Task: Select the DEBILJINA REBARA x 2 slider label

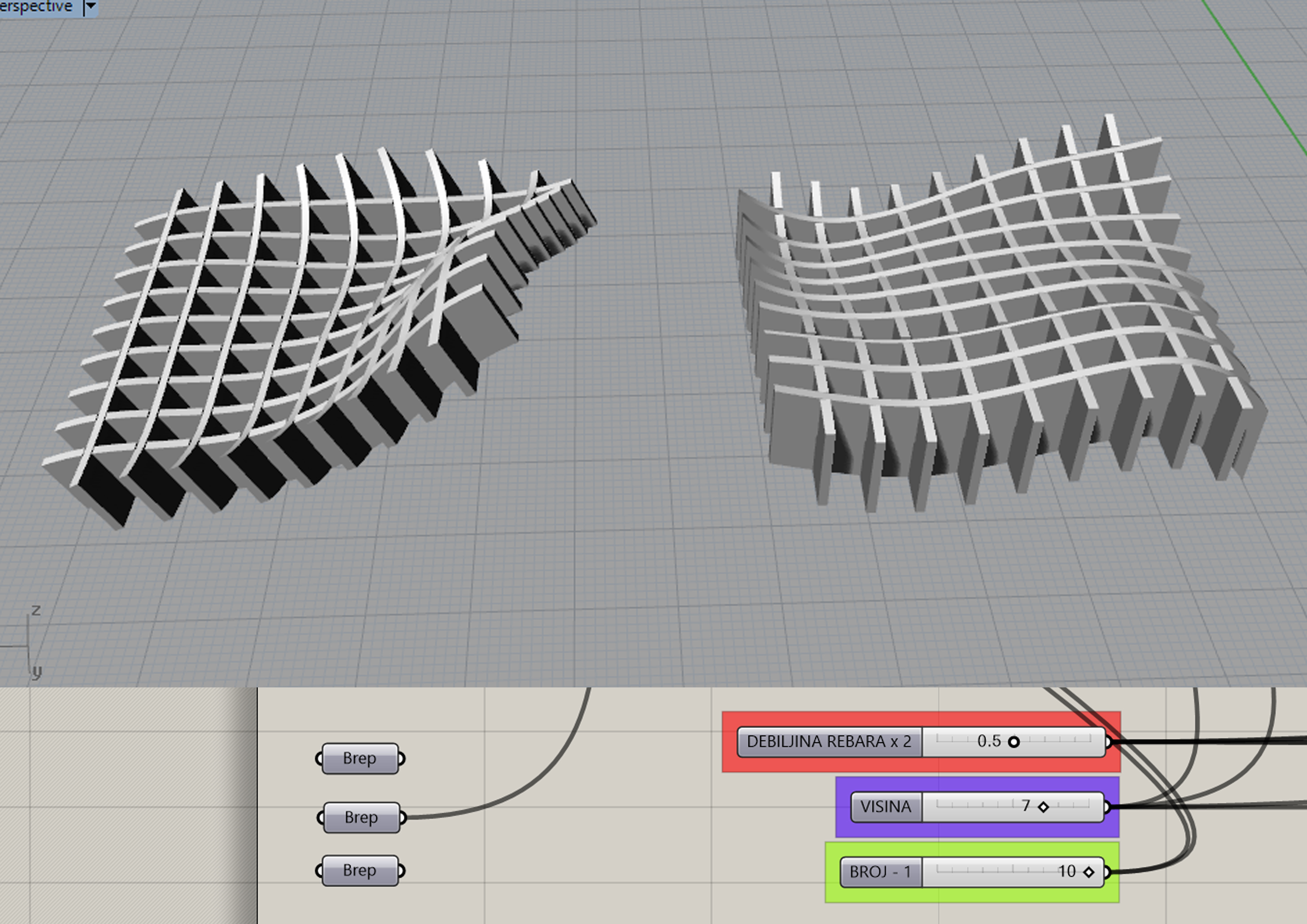Action: click(x=829, y=742)
